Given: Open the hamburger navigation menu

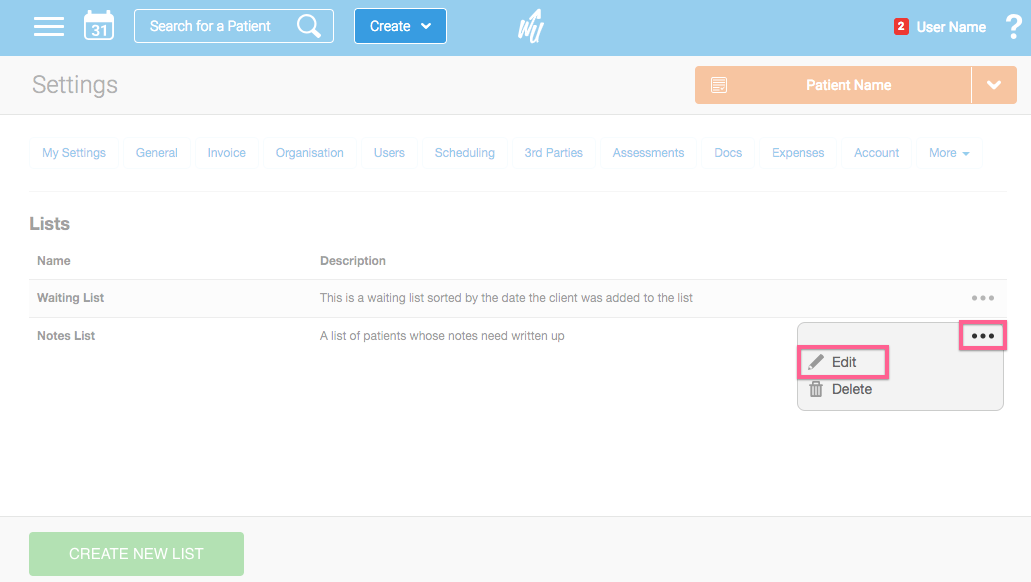Looking at the screenshot, I should tap(48, 27).
